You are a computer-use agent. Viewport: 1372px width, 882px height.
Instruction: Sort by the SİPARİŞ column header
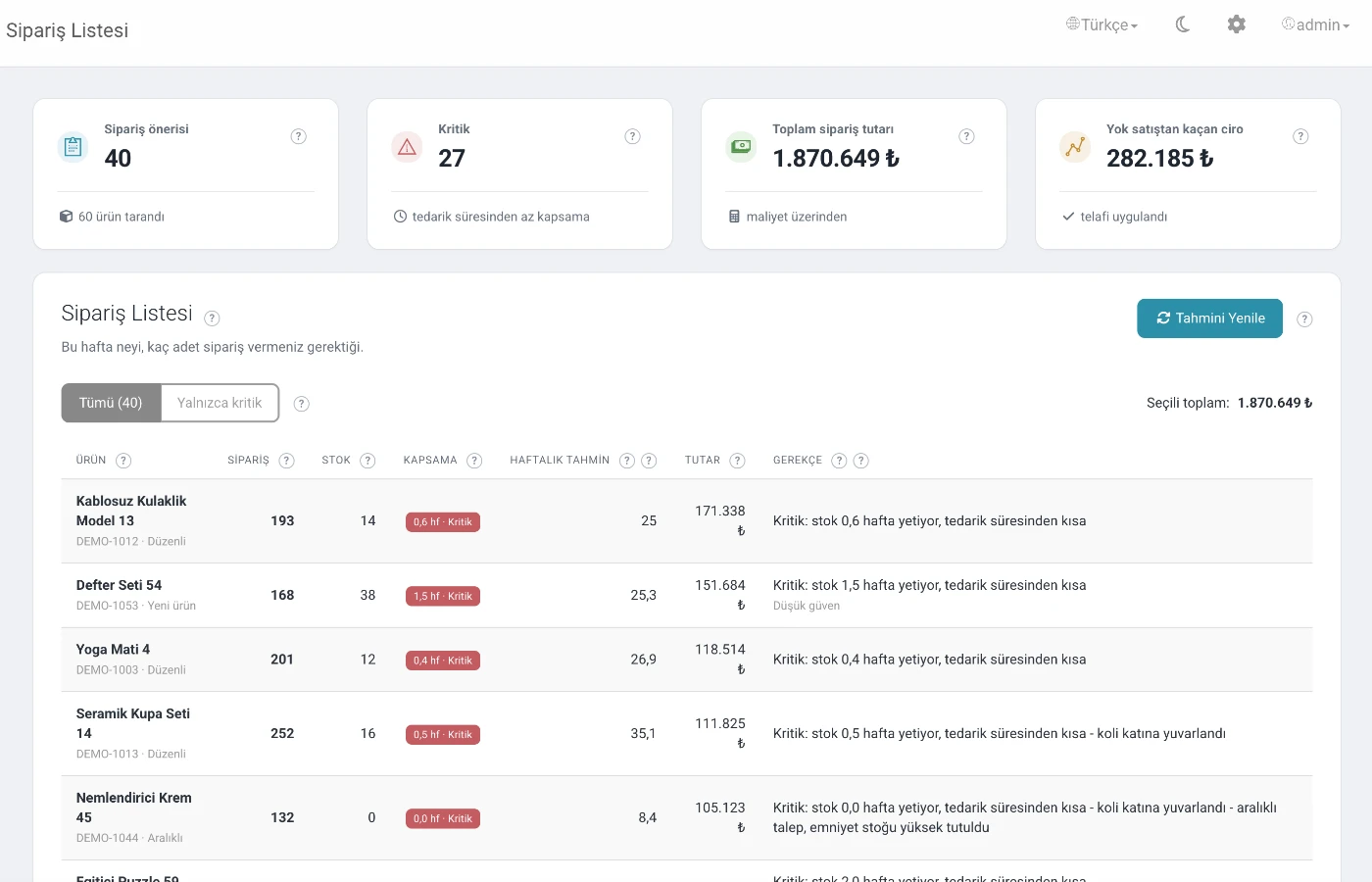[248, 461]
